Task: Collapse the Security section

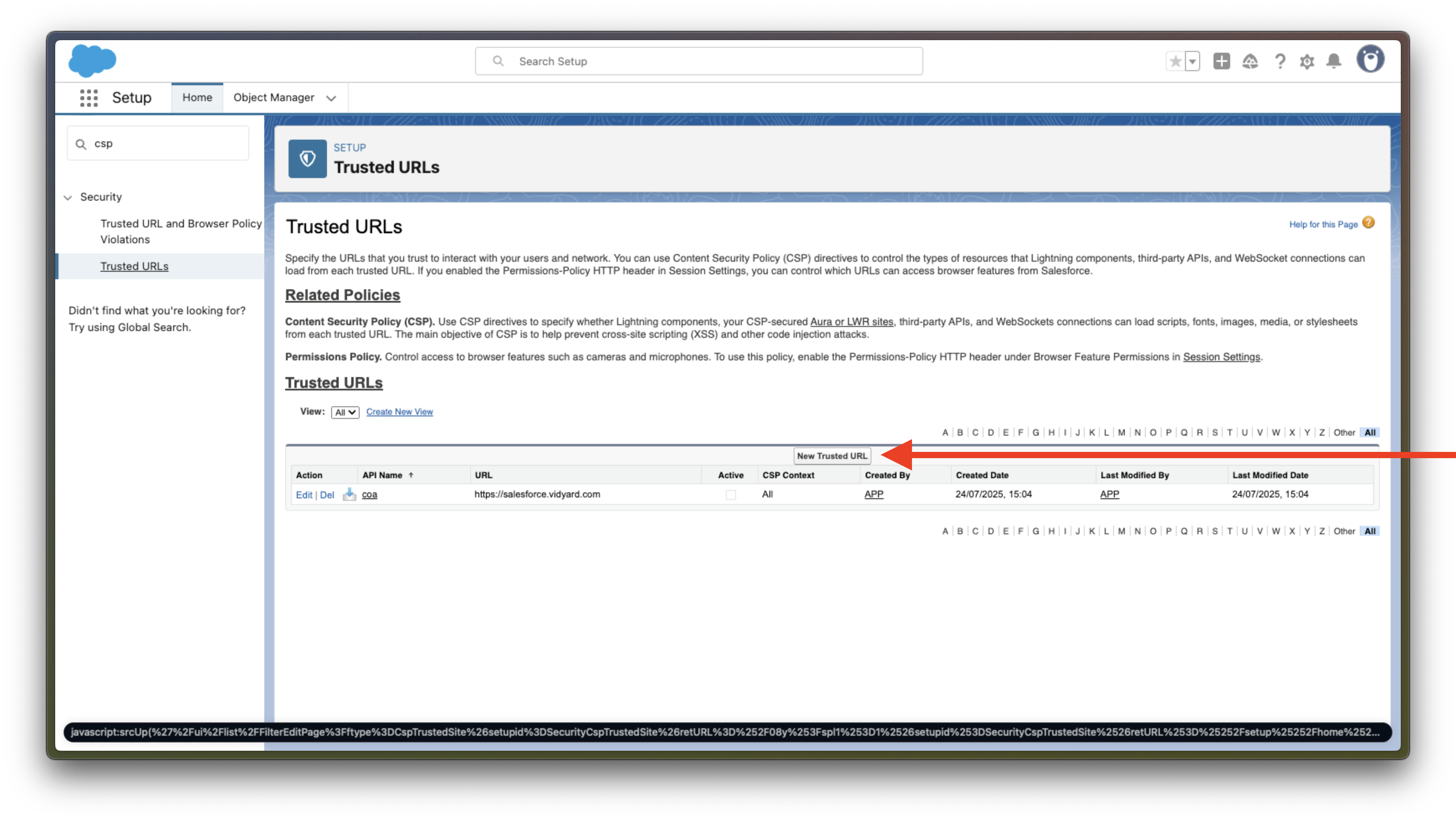Action: (68, 197)
